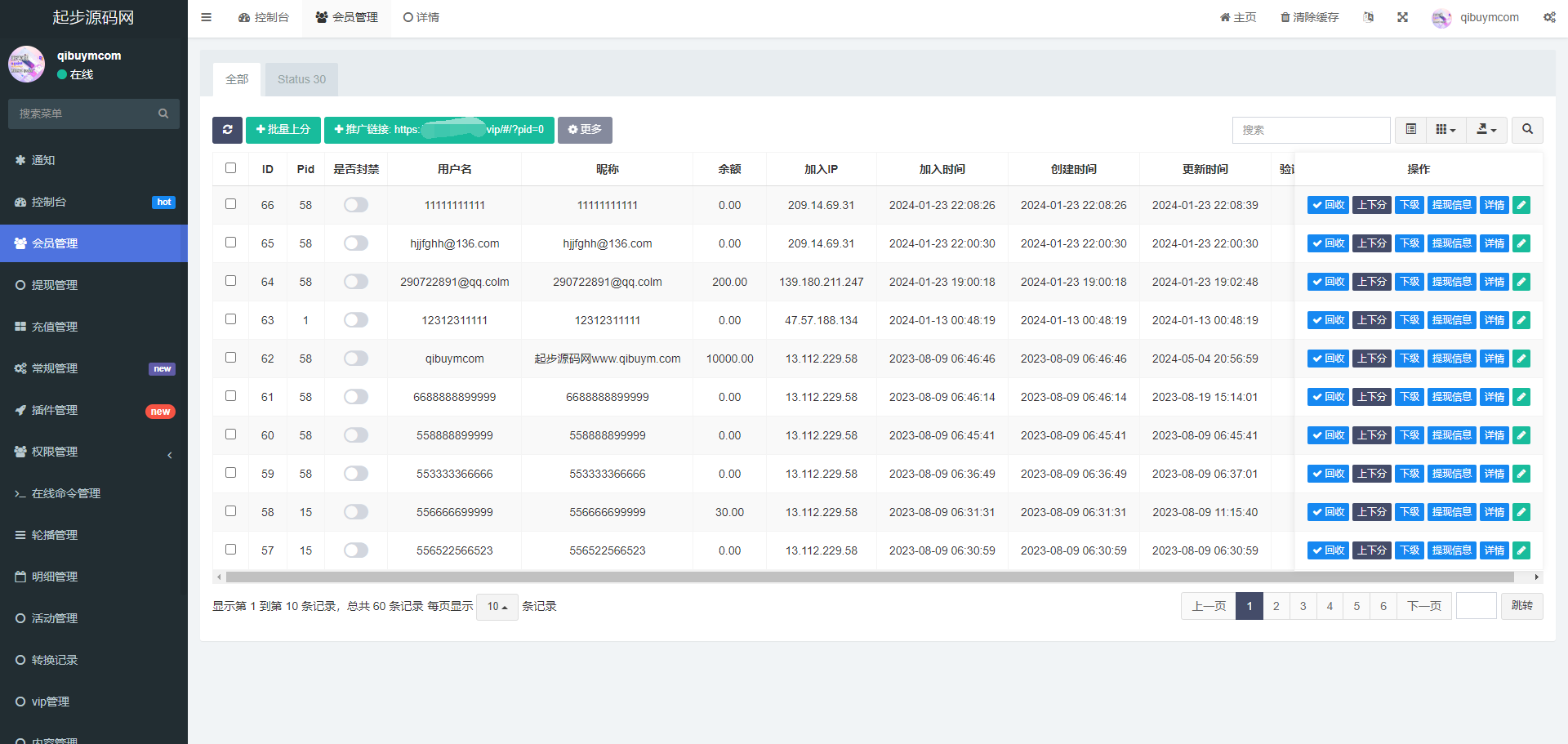1568x744 pixels.
Task: Tick the select-all checkbox in table header
Action: 230,168
